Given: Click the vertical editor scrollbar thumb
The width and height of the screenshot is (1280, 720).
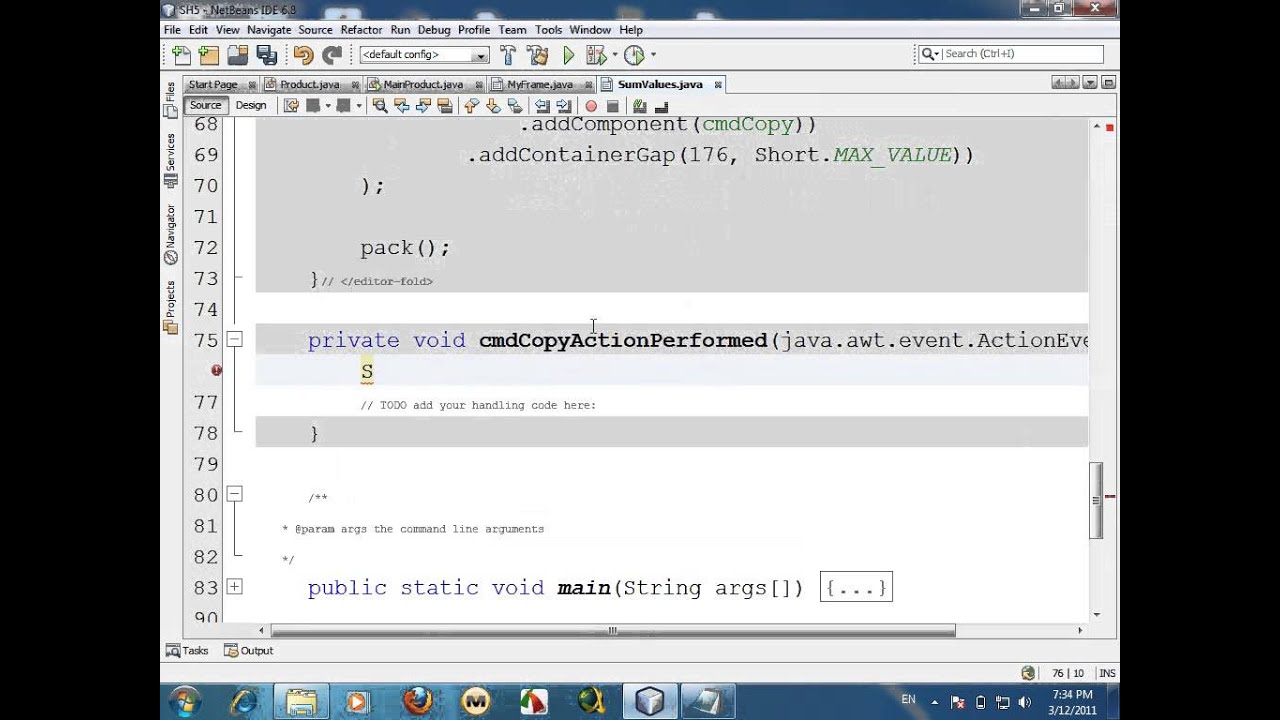Looking at the screenshot, I should [1096, 500].
